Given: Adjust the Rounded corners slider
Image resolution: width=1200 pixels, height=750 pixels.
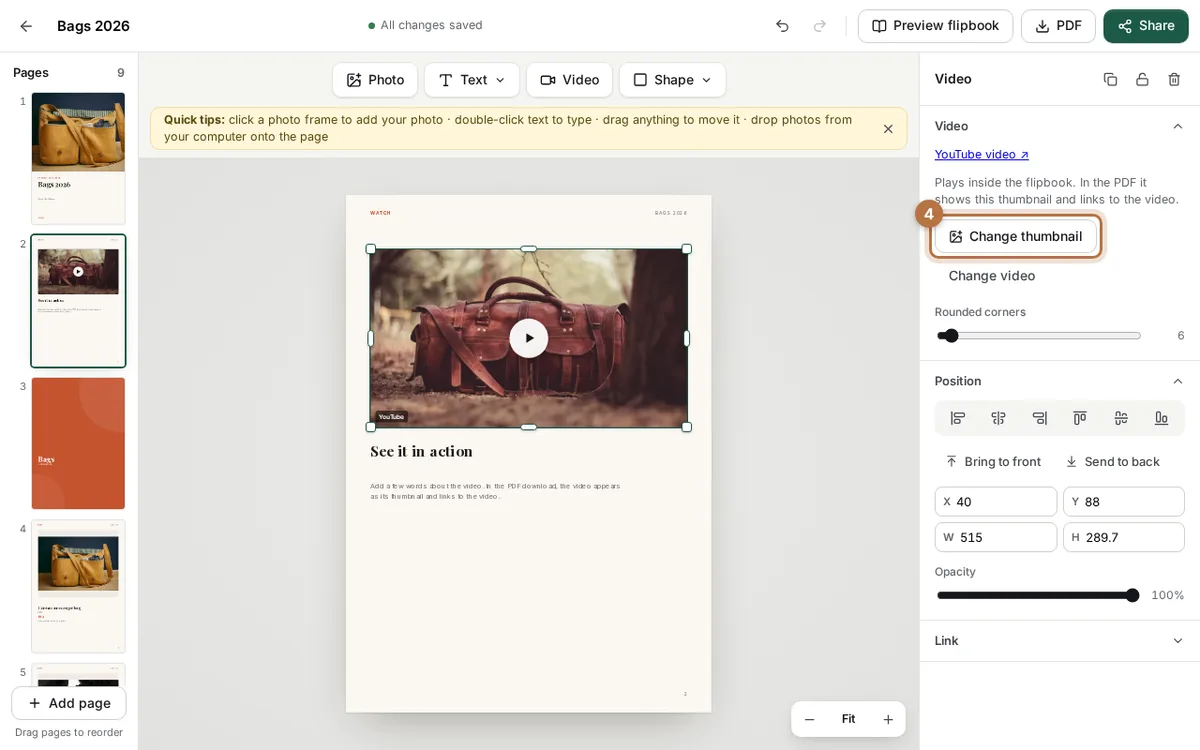Looking at the screenshot, I should 1039,336.
